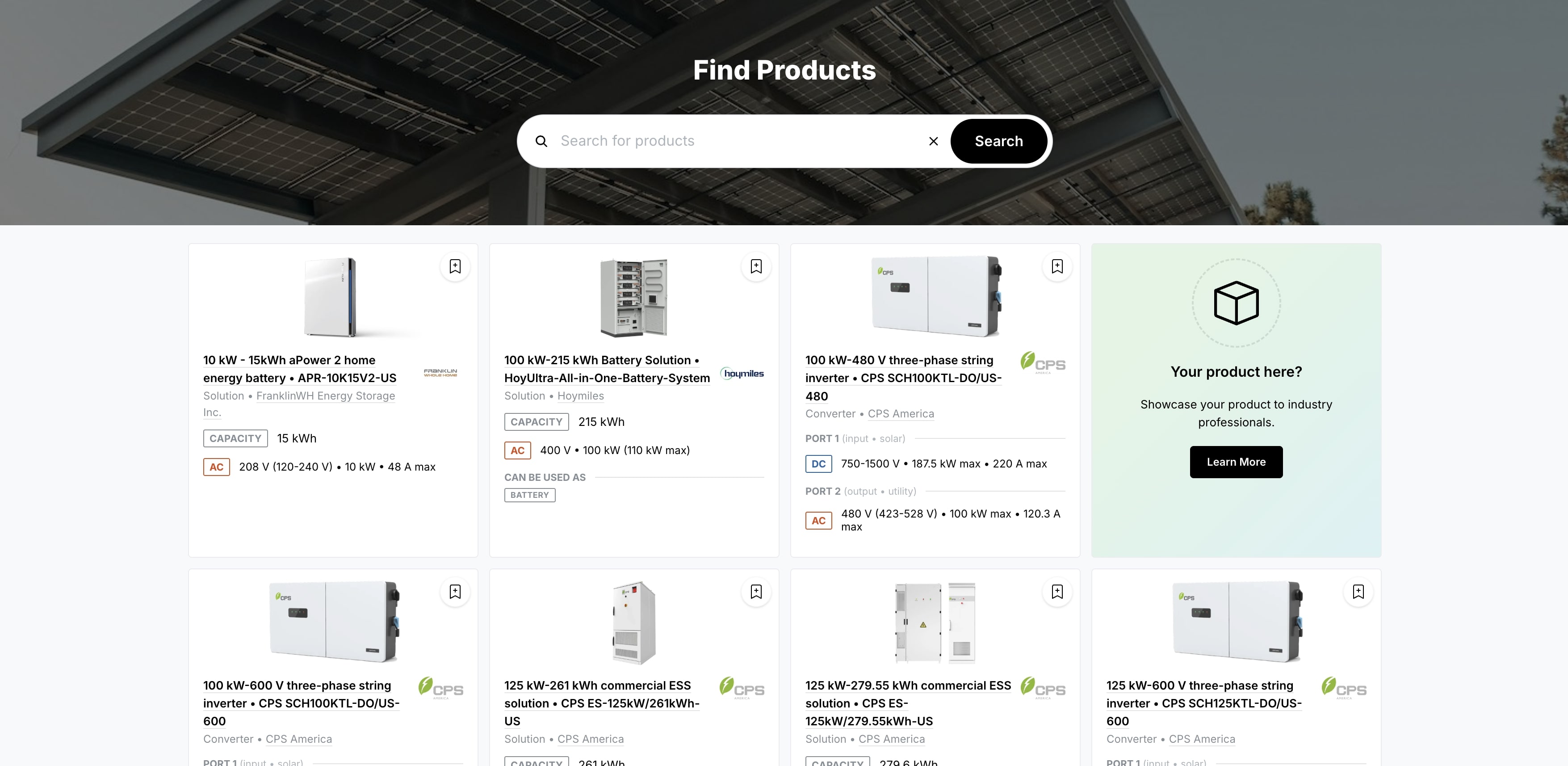Click the HoyUltra battery cabinet product image

(x=633, y=297)
